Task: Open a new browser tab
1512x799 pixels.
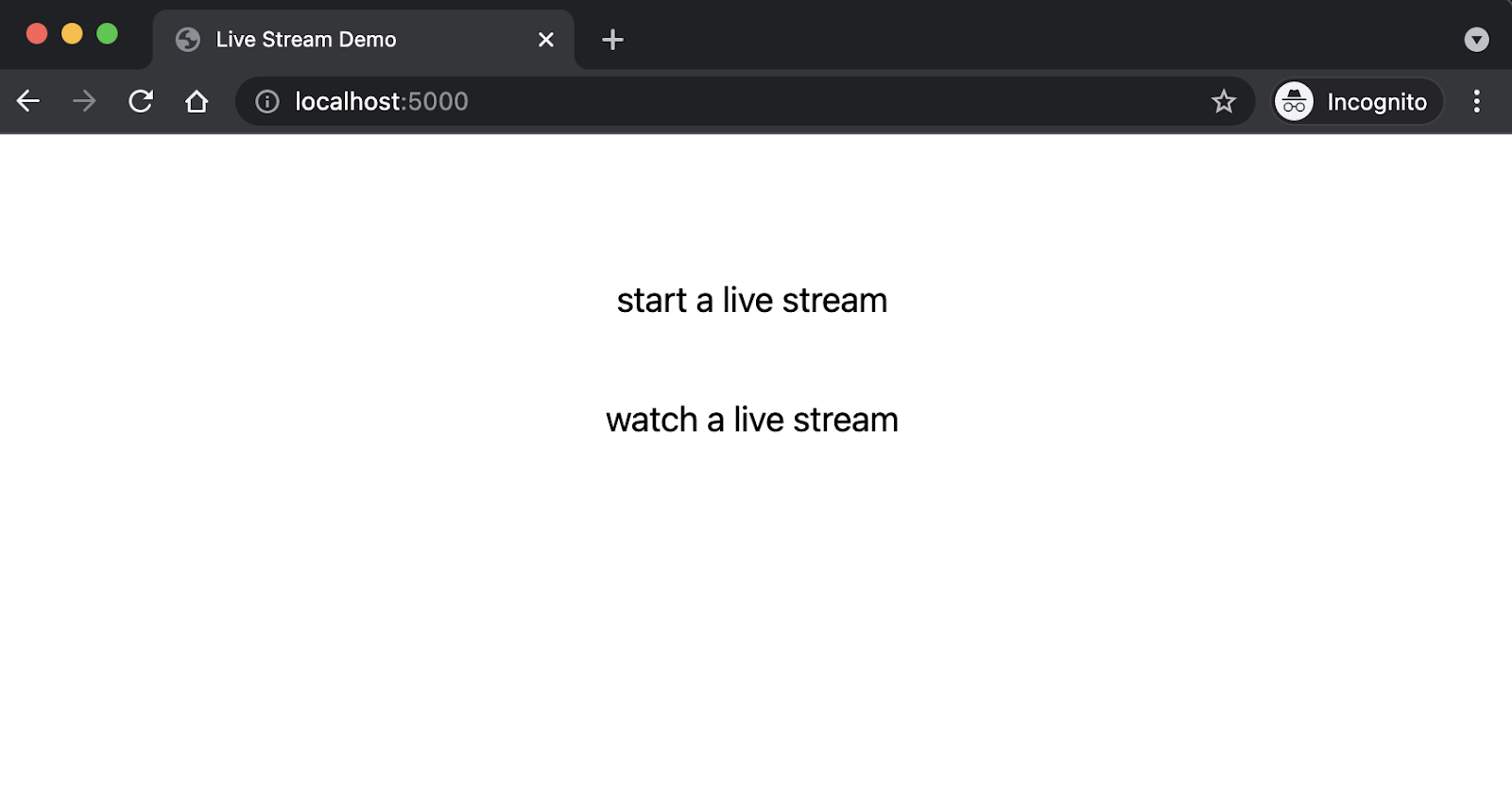Action: click(612, 40)
